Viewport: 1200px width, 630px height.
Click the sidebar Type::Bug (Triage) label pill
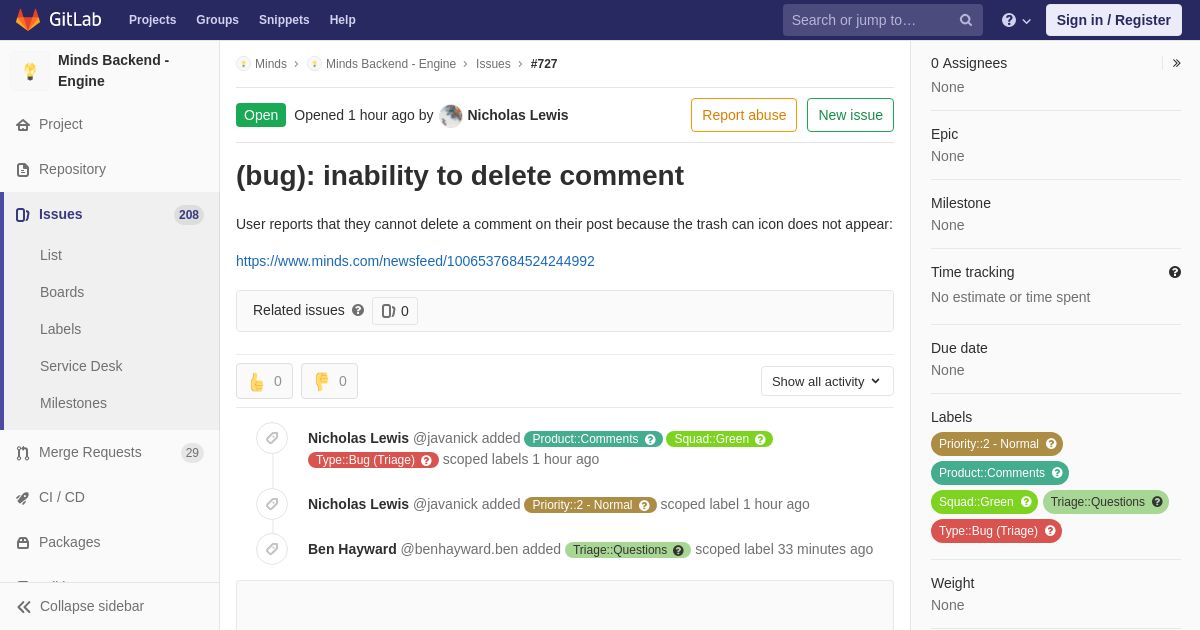coord(996,531)
